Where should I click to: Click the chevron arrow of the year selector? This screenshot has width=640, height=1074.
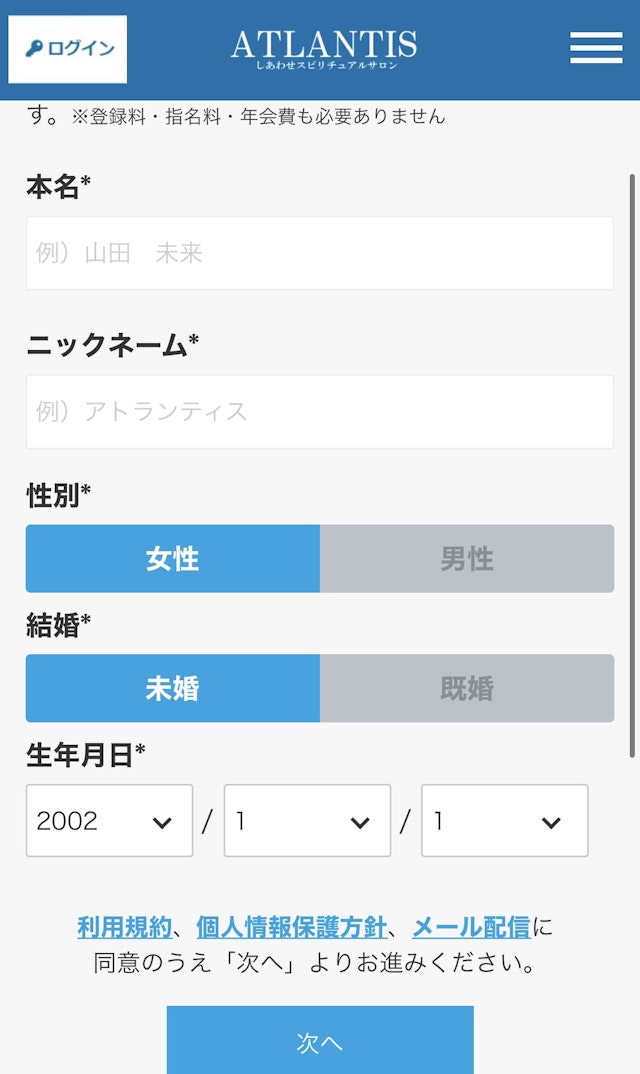pos(162,822)
